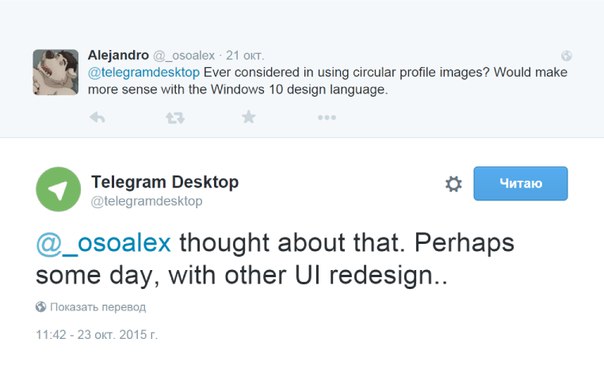Click the reply arrow icon under Alejandro's tweet
Image resolution: width=604 pixels, height=392 pixels.
tap(97, 117)
